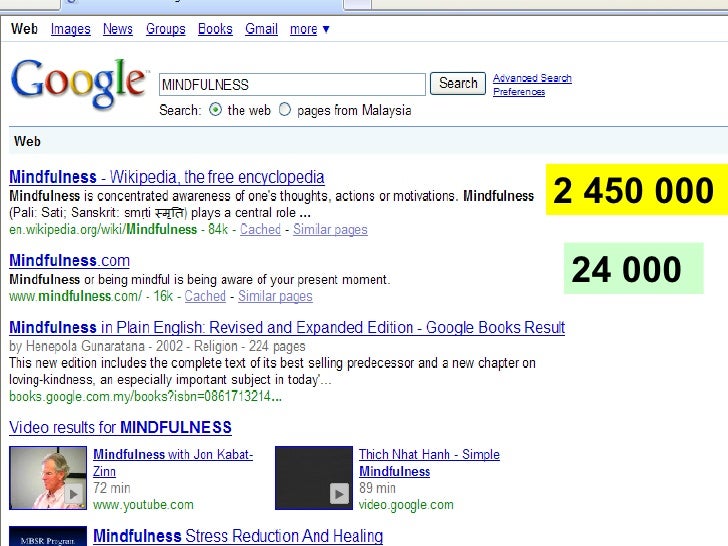Switch to News search
This screenshot has height=546, width=728.
(x=117, y=29)
